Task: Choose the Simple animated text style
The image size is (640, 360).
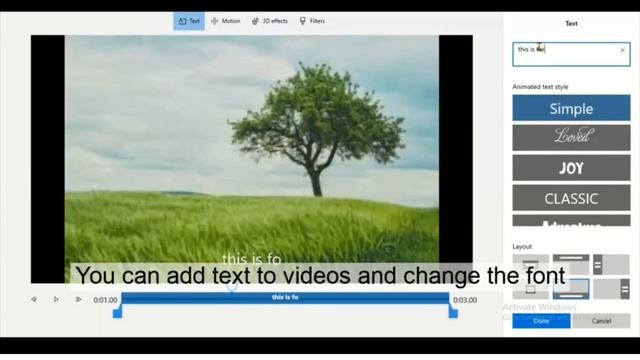Action: click(x=571, y=108)
